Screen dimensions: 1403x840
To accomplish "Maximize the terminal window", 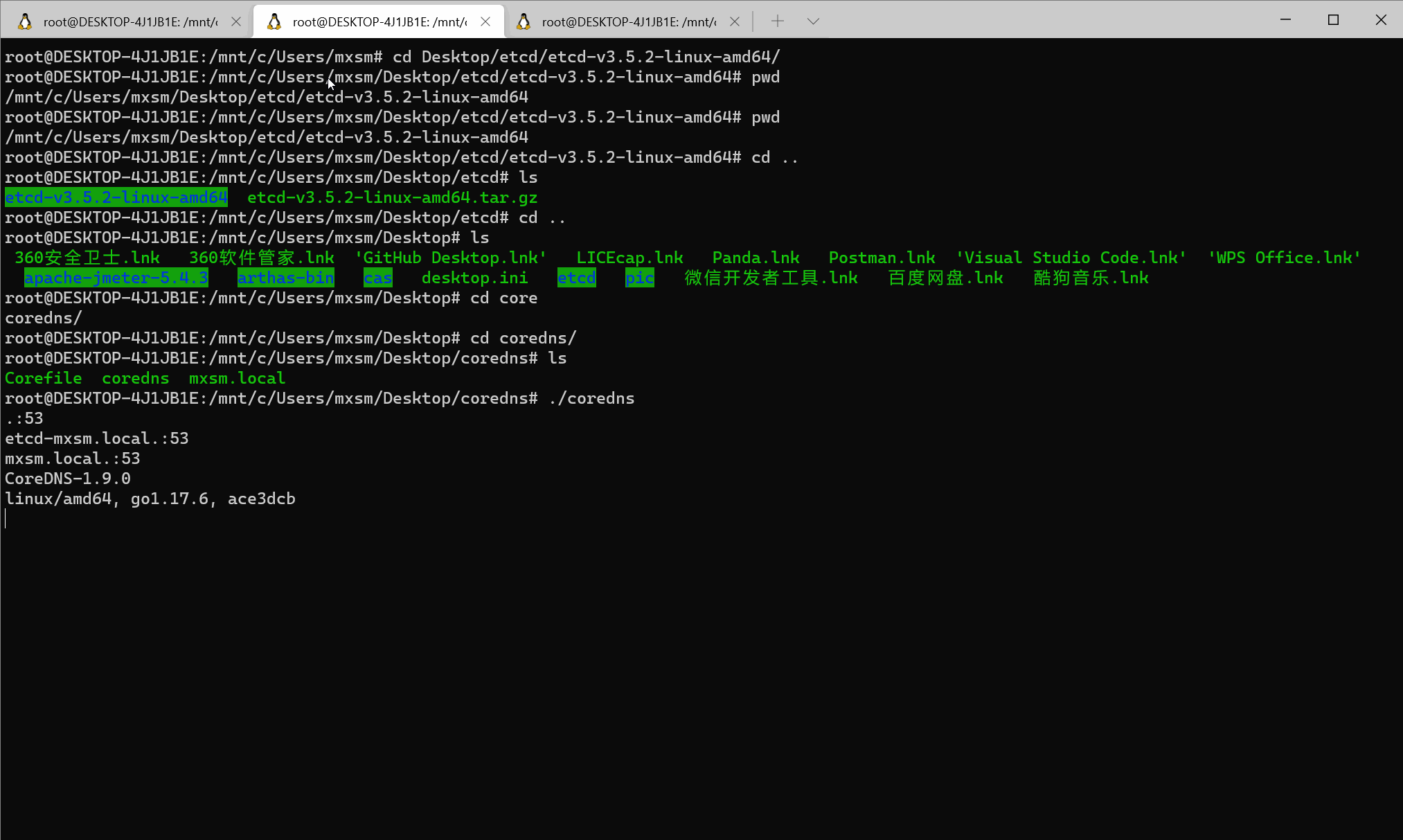I will pos(1333,19).
